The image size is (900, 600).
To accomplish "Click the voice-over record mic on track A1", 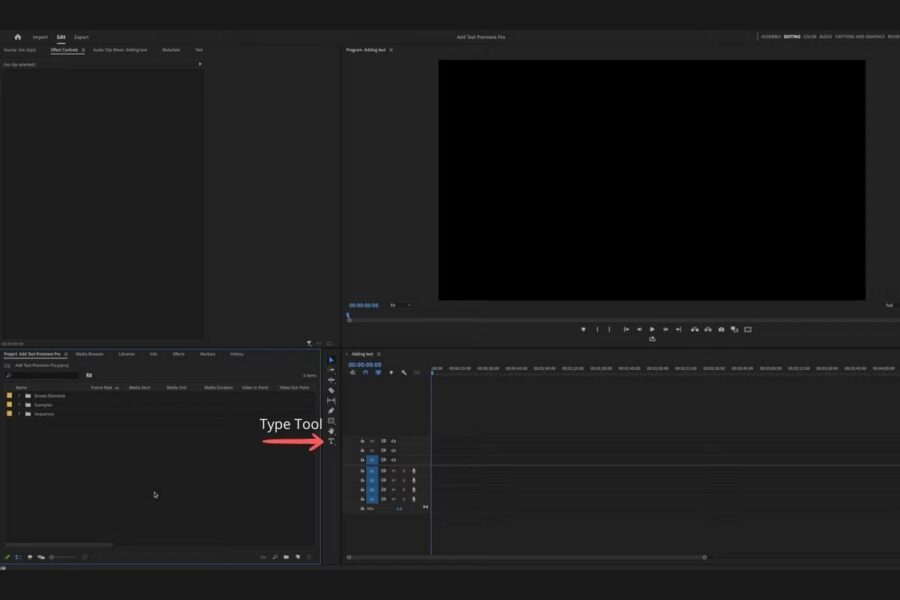I will click(412, 470).
